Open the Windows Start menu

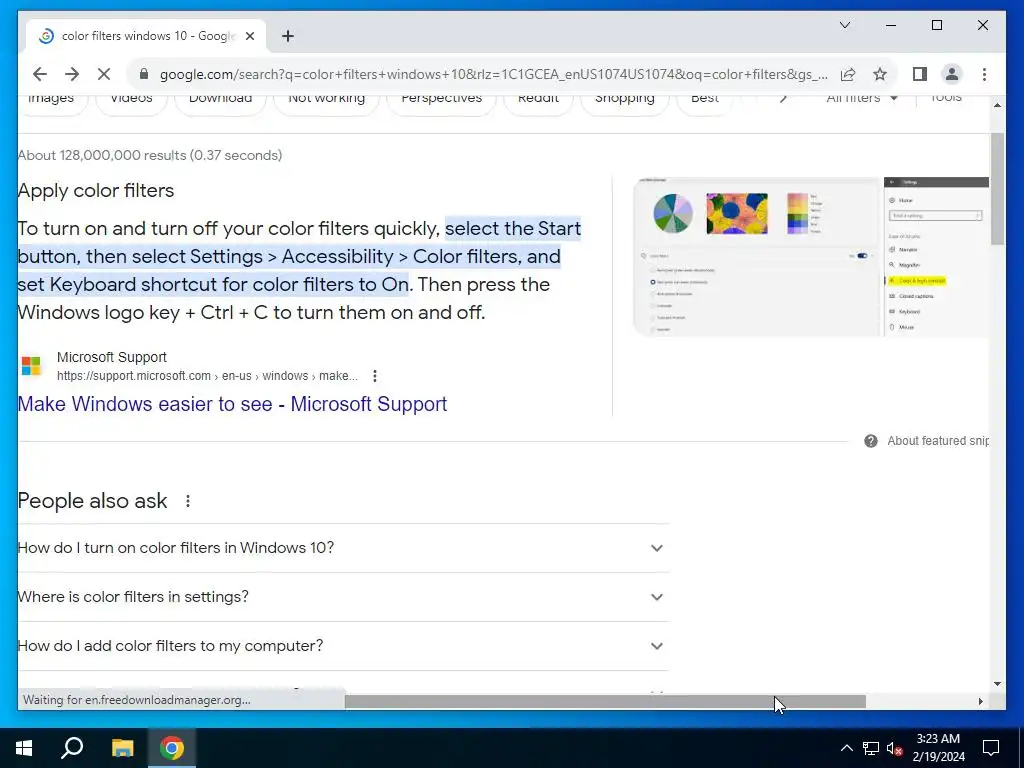click(x=24, y=748)
